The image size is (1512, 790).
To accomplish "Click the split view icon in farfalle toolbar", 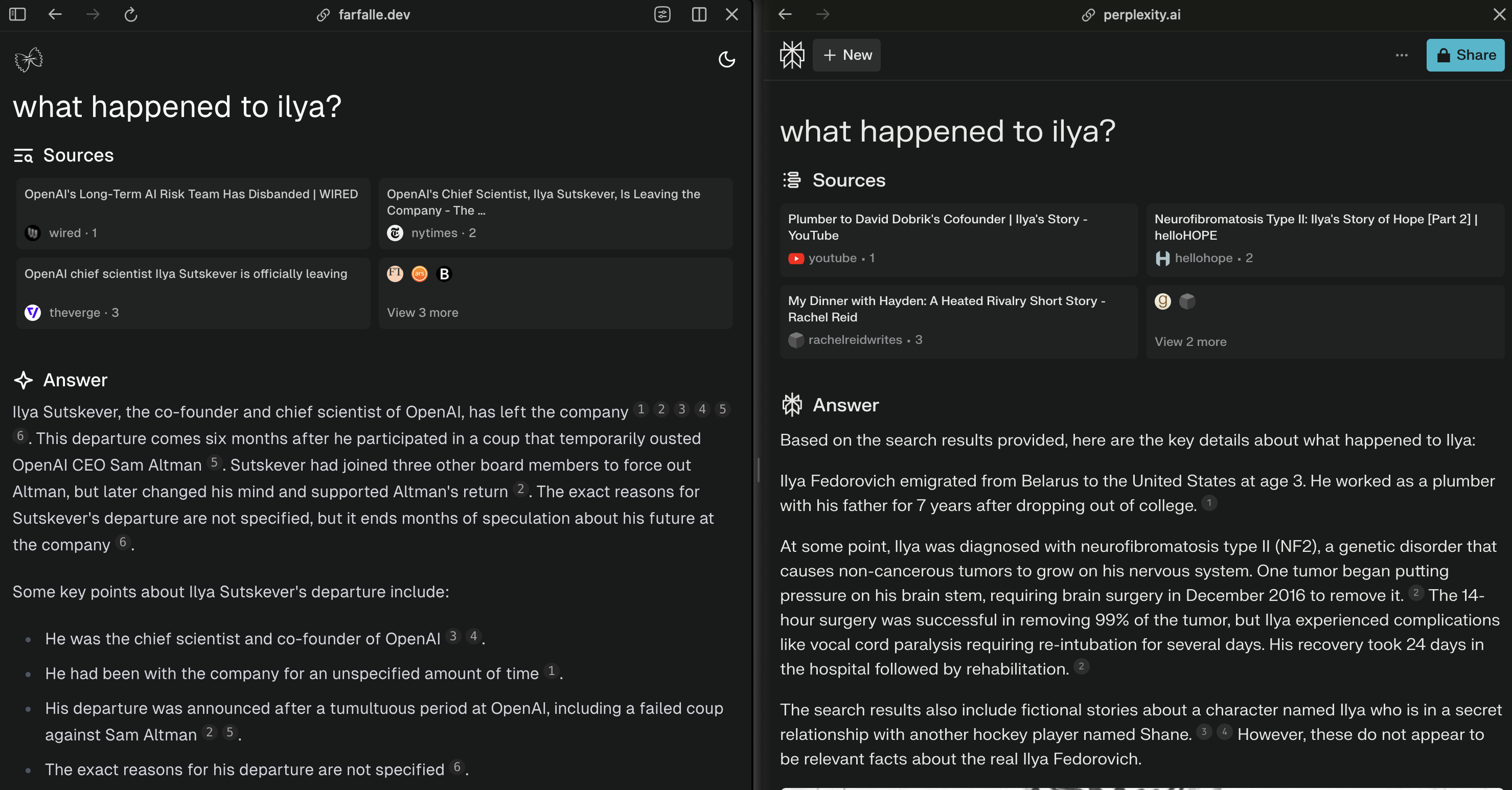I will (699, 14).
